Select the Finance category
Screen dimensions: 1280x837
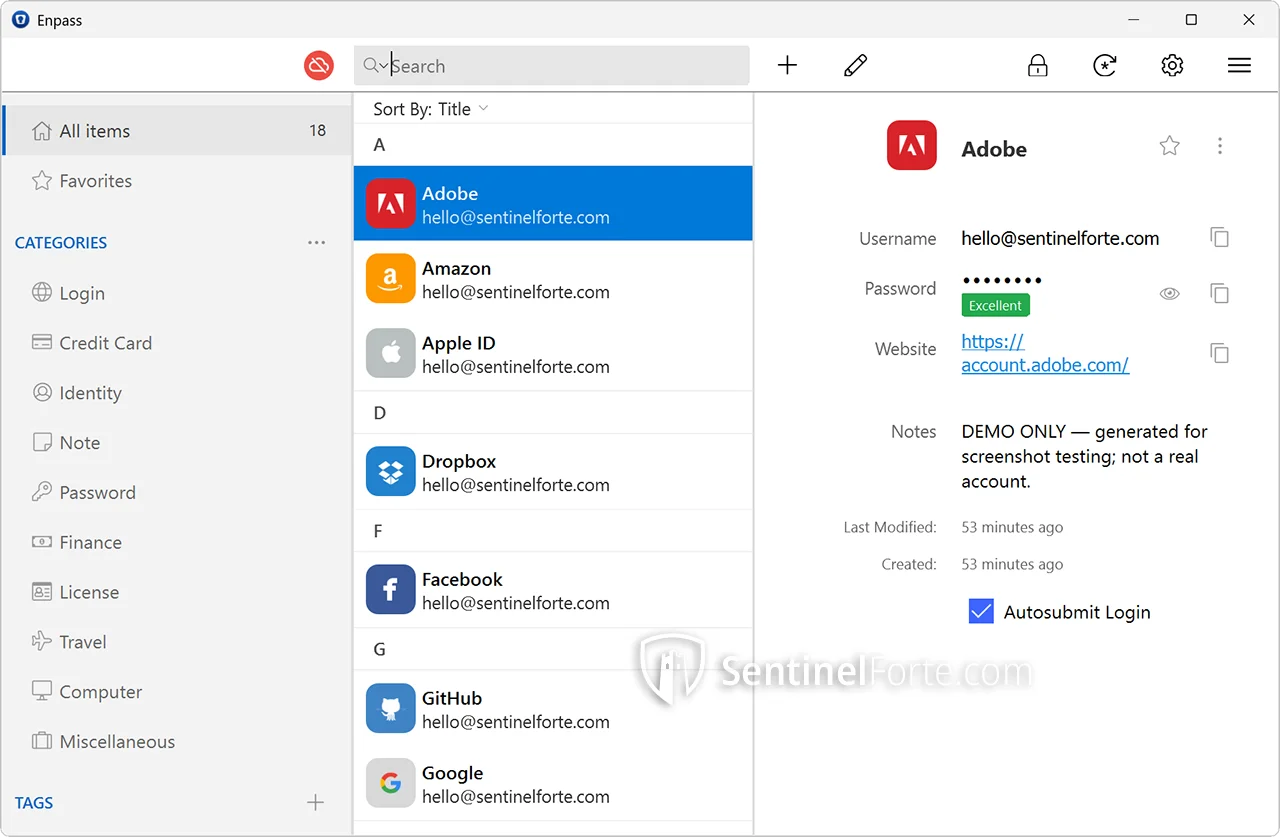coord(177,542)
